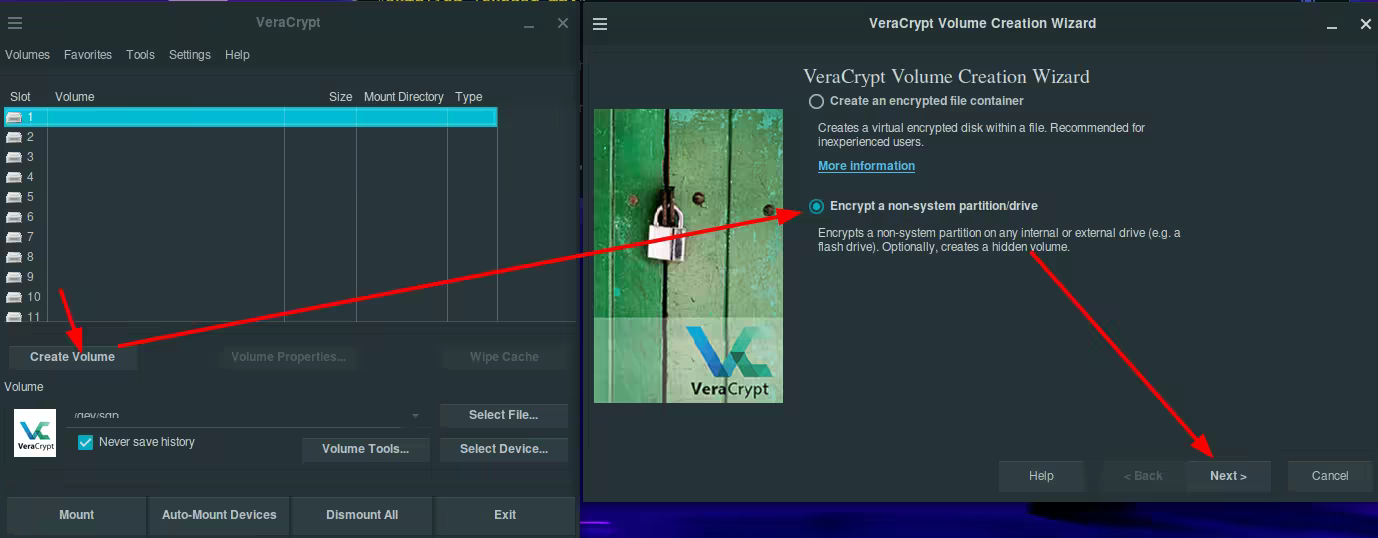Click the drive icon for slot 1
The width and height of the screenshot is (1378, 538).
(14, 117)
